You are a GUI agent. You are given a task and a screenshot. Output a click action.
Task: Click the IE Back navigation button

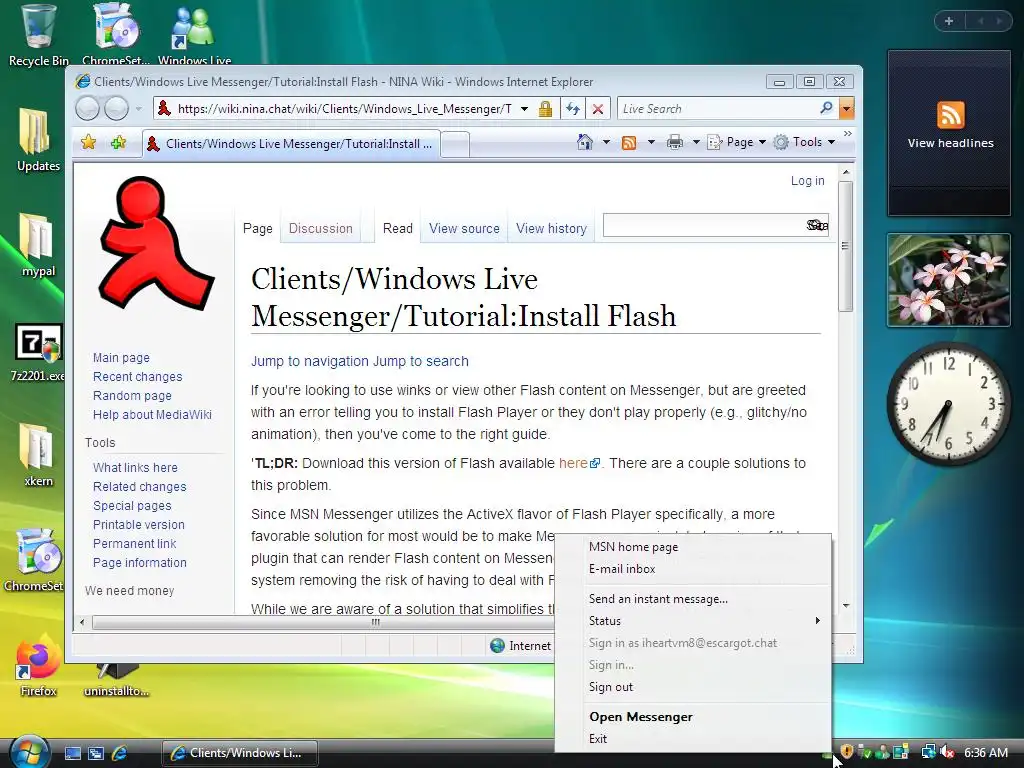tap(88, 108)
